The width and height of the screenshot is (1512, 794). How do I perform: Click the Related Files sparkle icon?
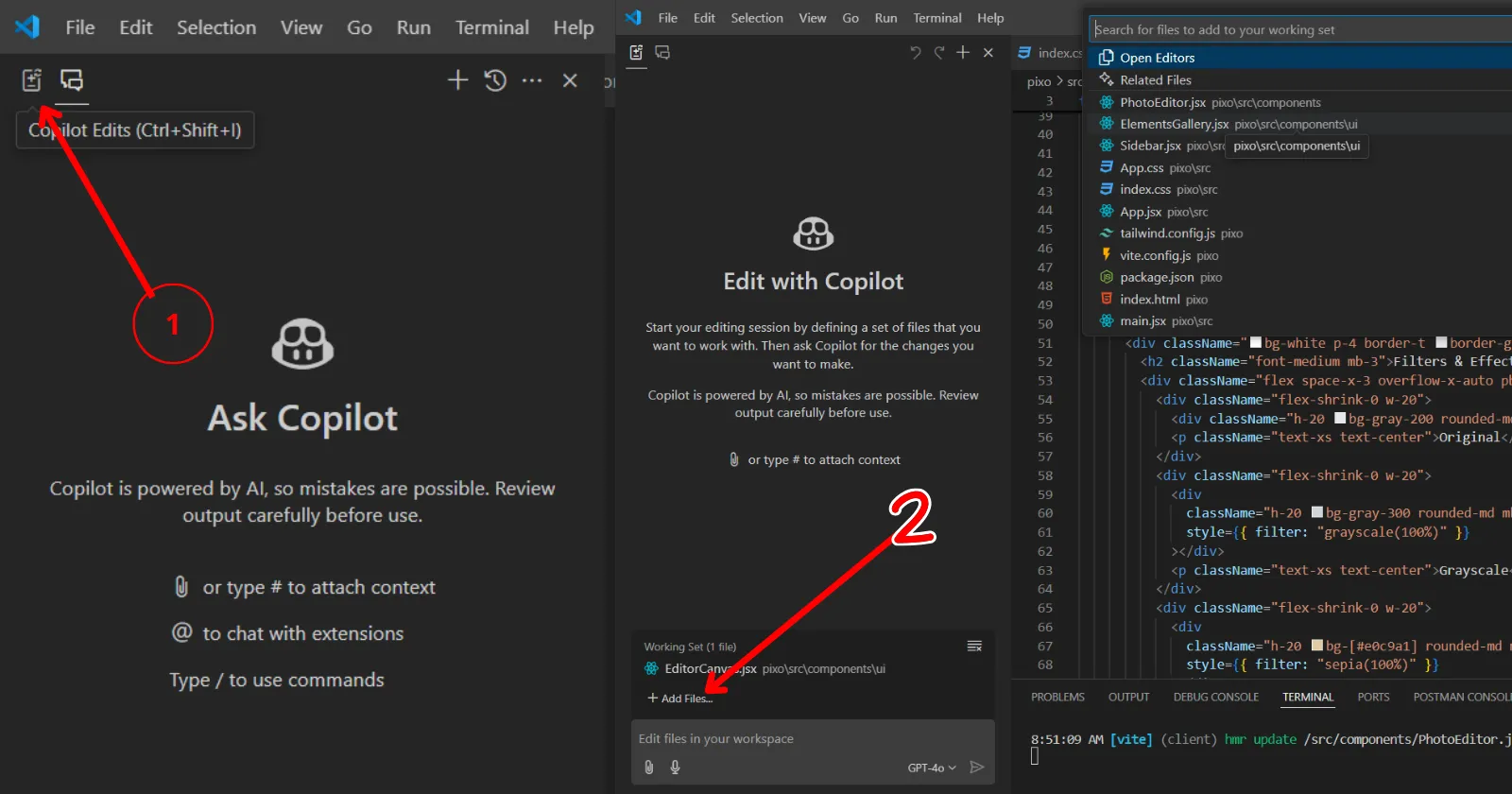(1106, 80)
